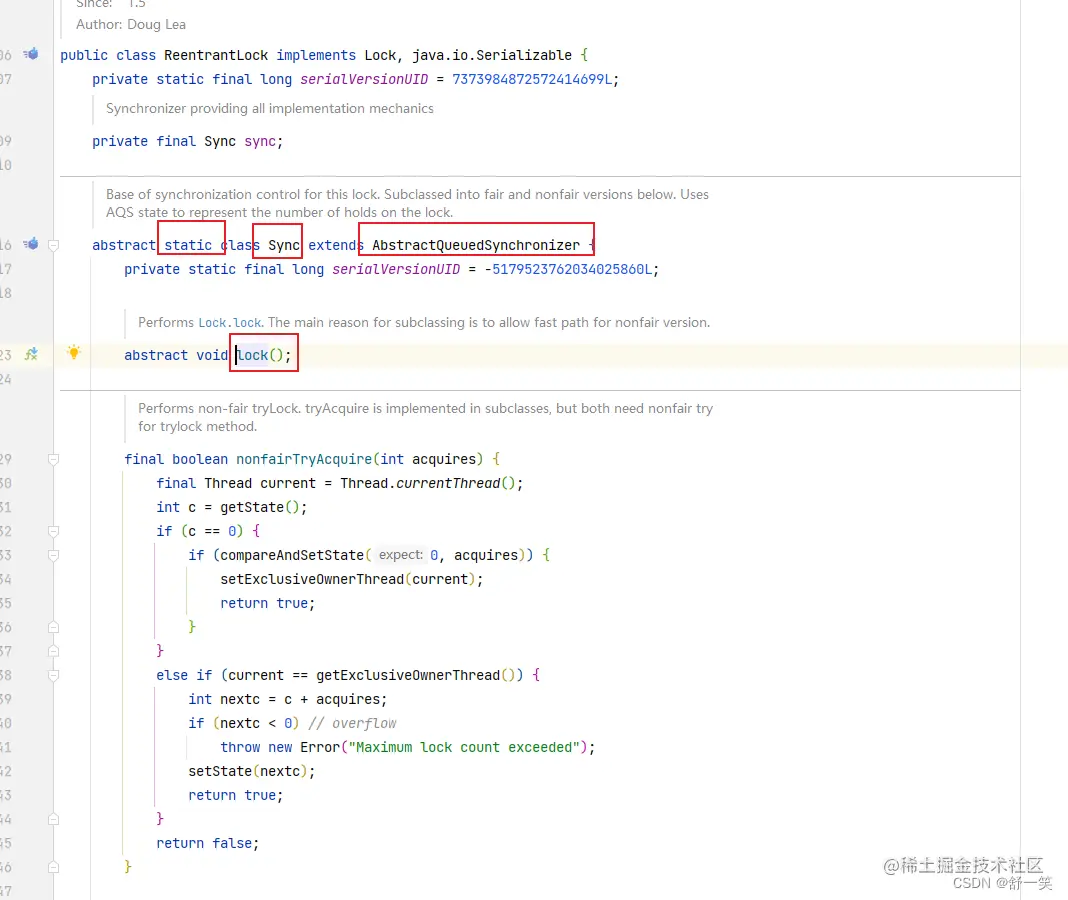This screenshot has height=900, width=1068.
Task: Collapse the else if getExclusiveOwnerThread block
Action: (53, 675)
